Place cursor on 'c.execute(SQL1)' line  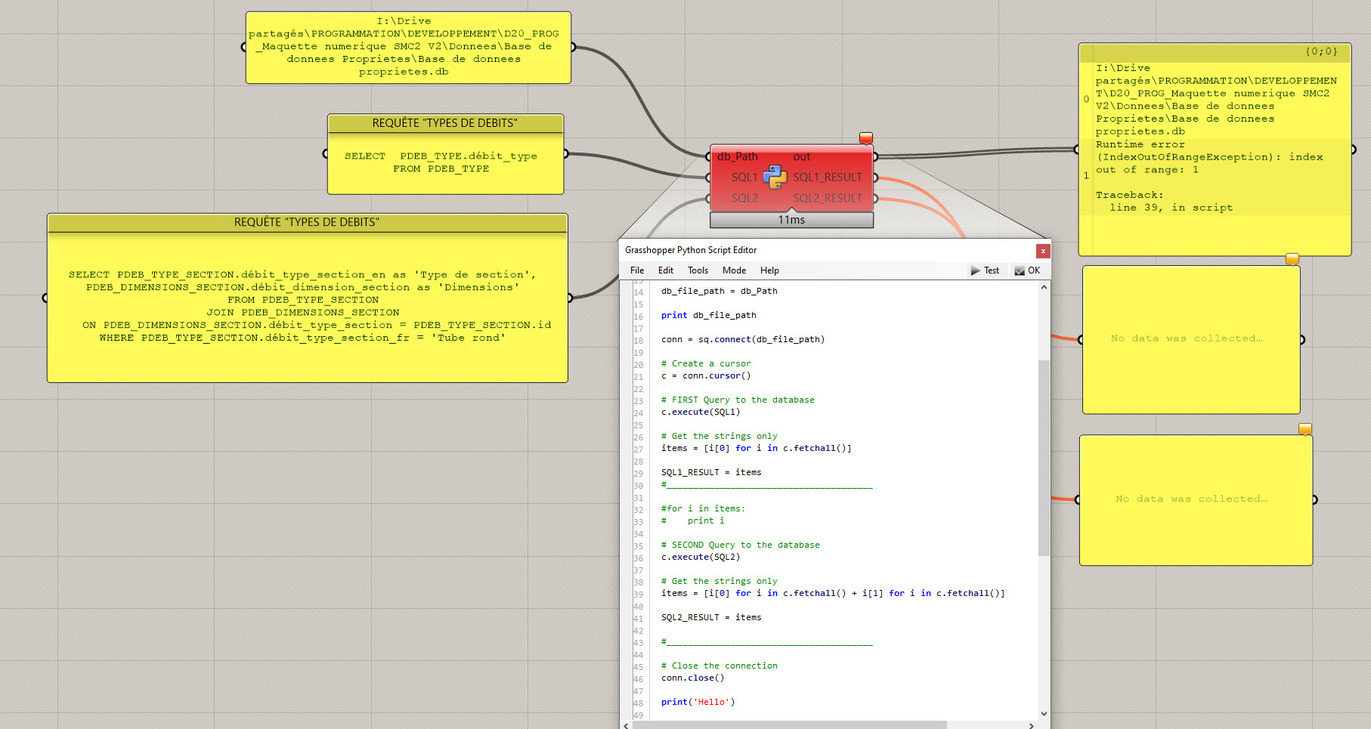(700, 412)
